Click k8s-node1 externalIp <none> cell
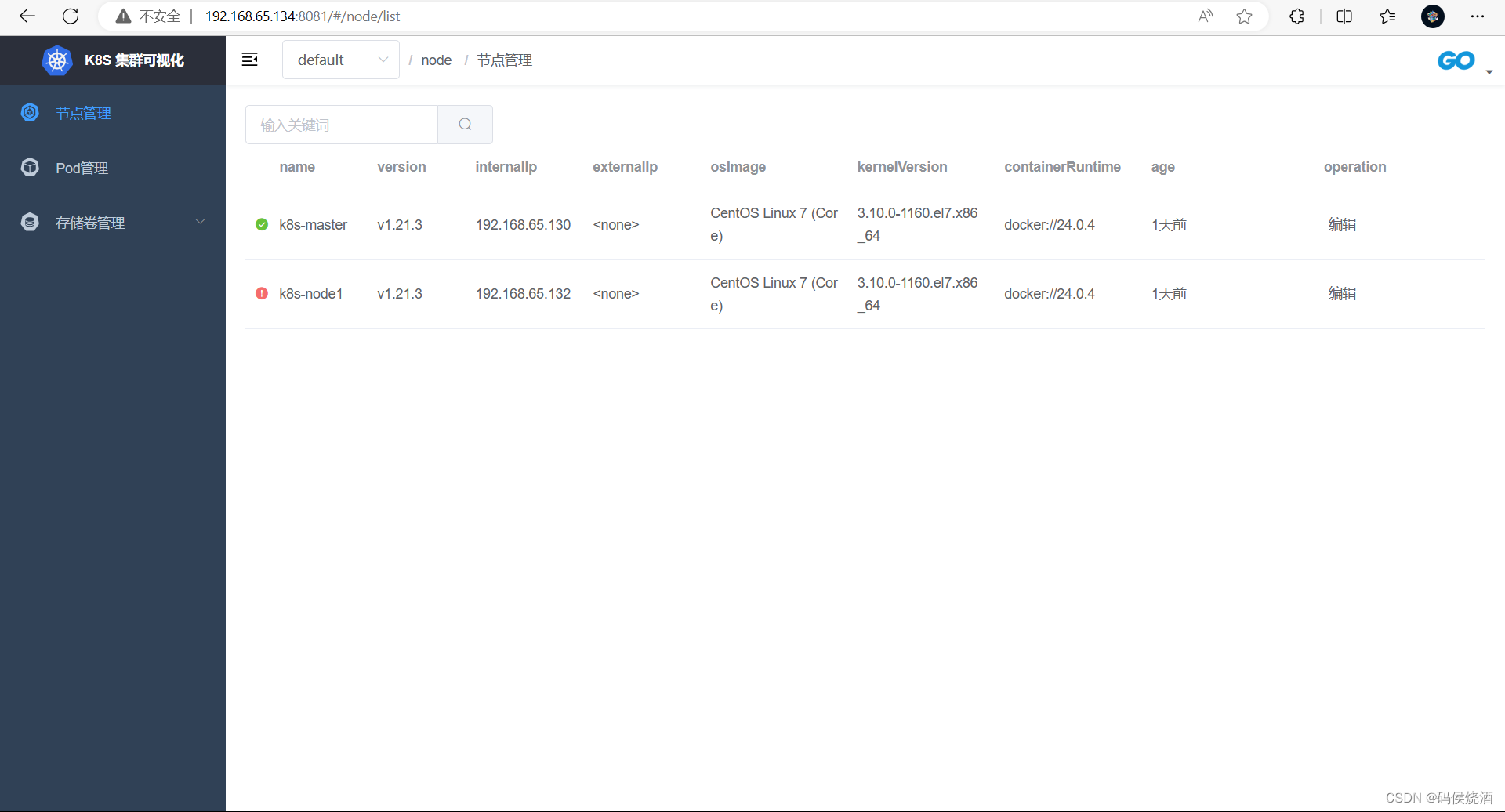This screenshot has height=812, width=1505. (616, 294)
